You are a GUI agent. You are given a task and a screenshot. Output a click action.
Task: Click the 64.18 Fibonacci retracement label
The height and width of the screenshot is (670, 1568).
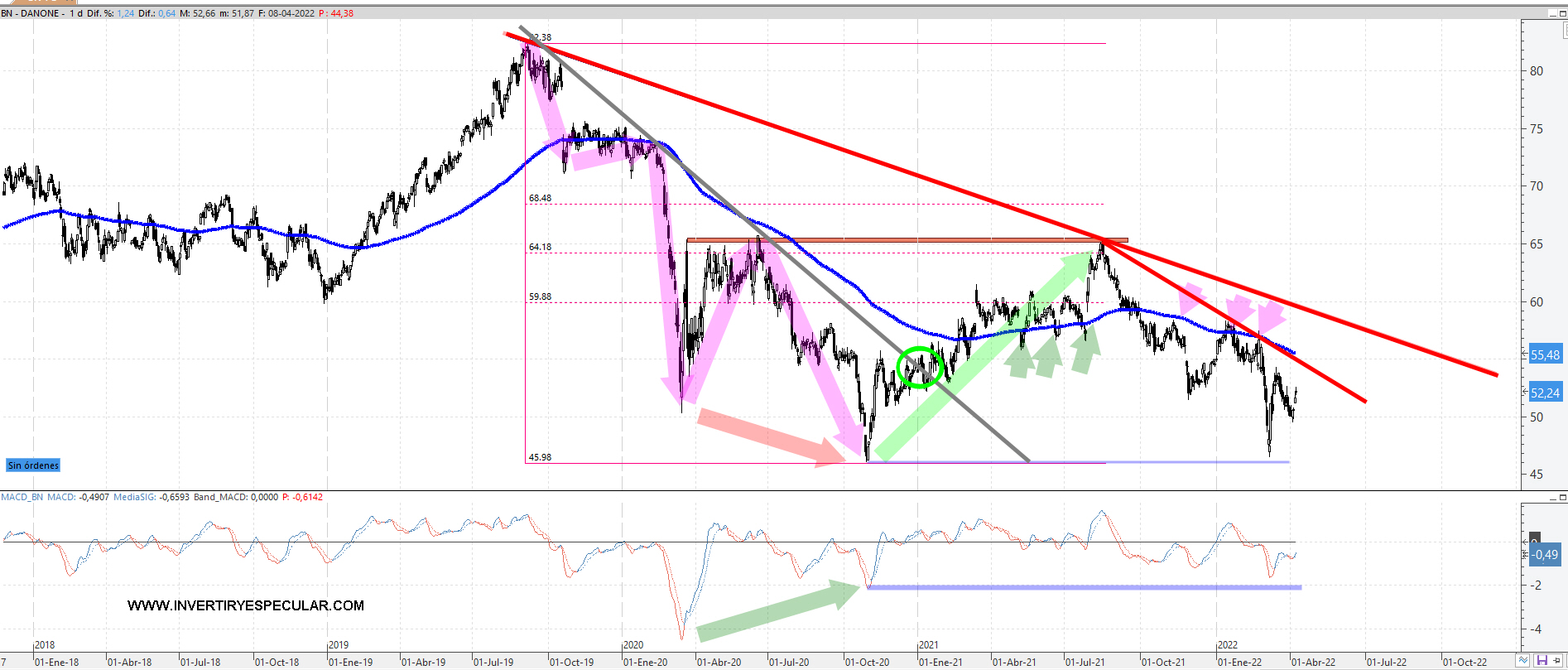540,247
